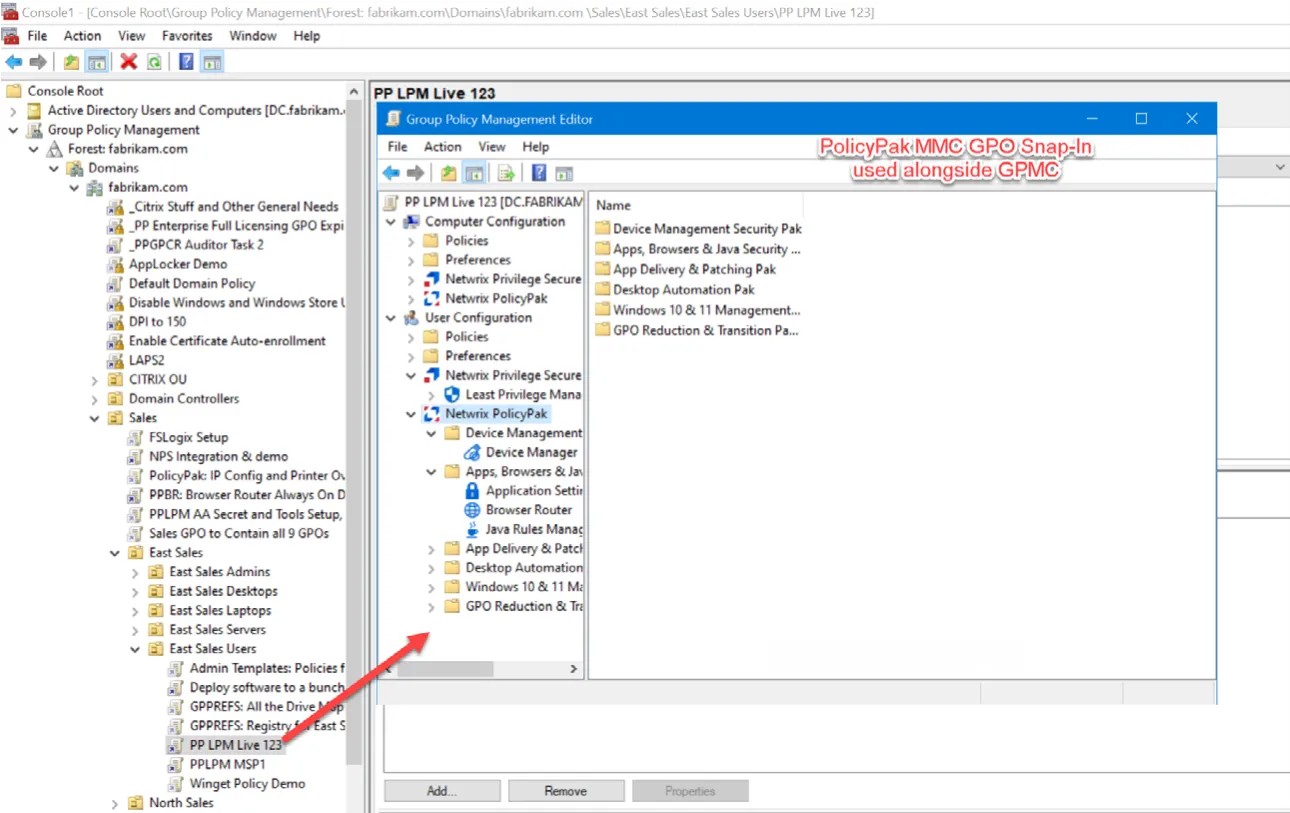The height and width of the screenshot is (813, 1290).
Task: Click Up One Level icon in Editor toolbar
Action: (x=448, y=173)
